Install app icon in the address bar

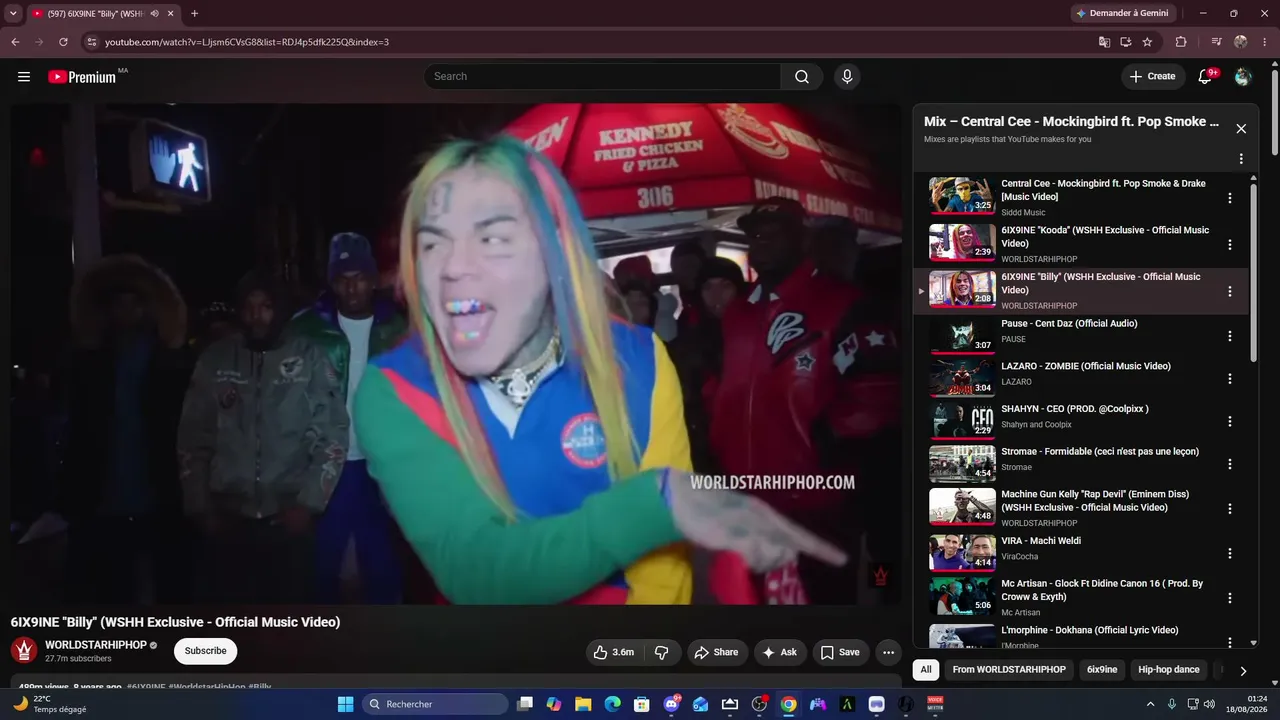coord(1125,42)
